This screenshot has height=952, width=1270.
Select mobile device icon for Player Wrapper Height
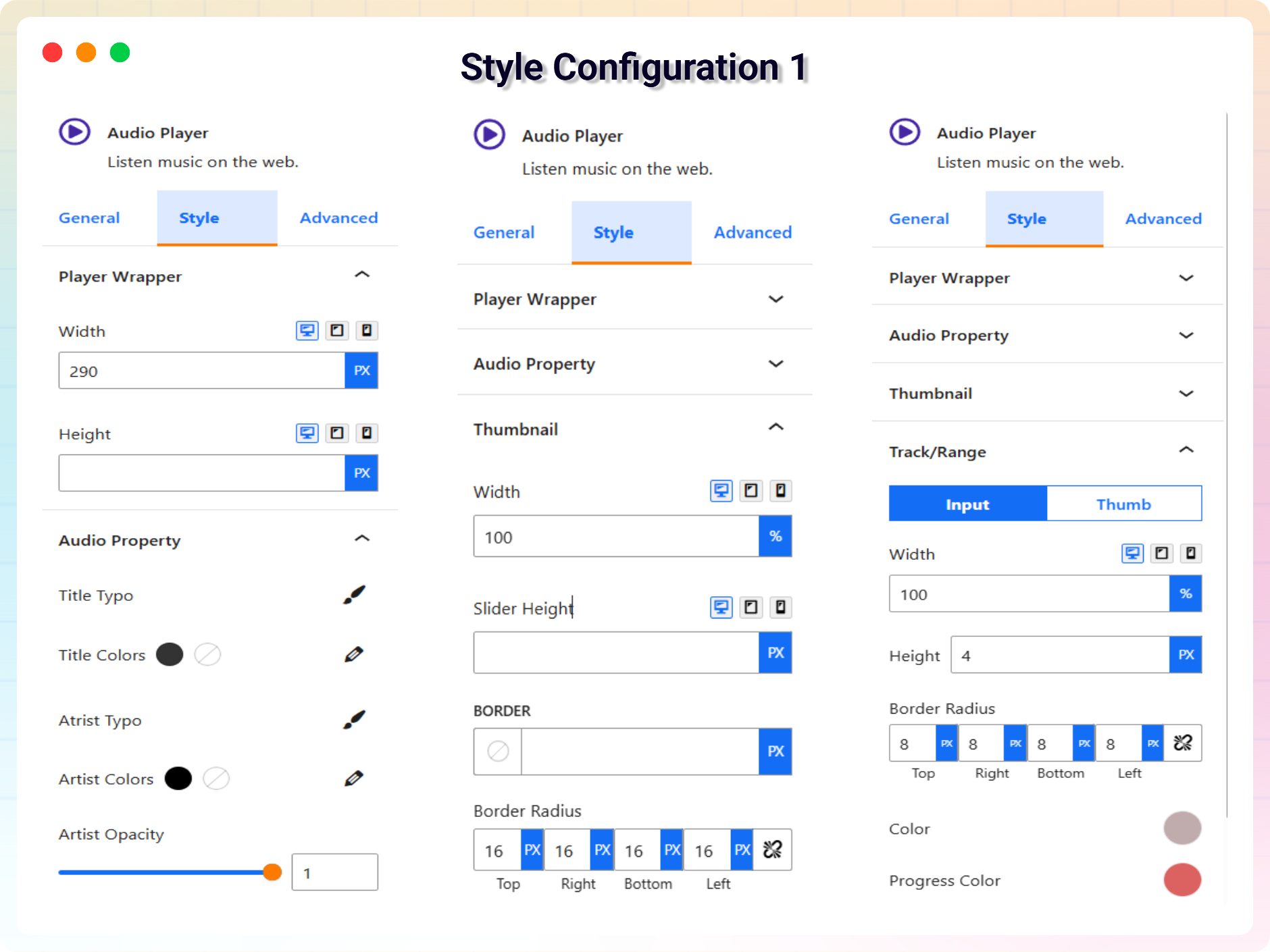pyautogui.click(x=367, y=433)
